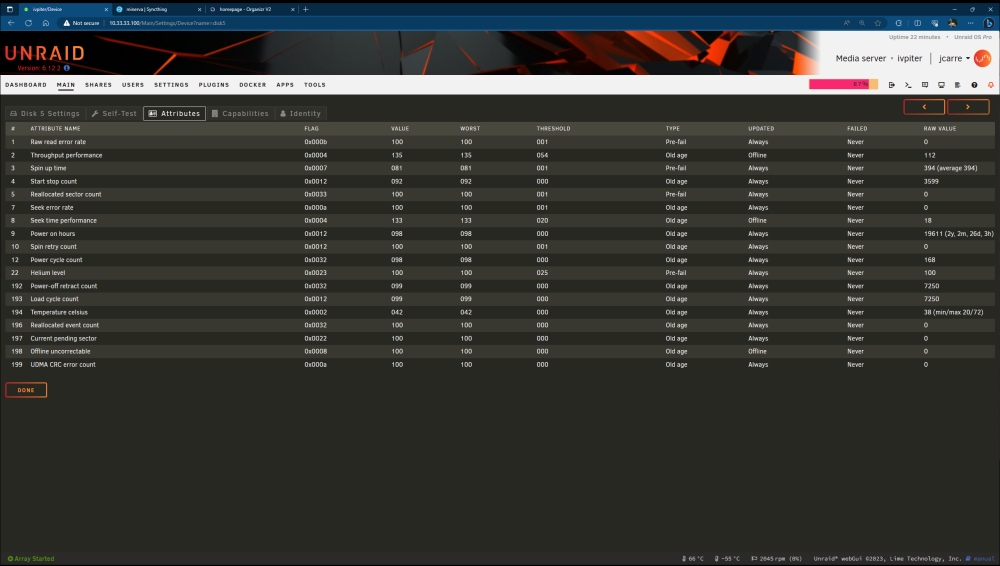The width and height of the screenshot is (1000, 566).
Task: Open the Apps menu
Action: [x=285, y=85]
